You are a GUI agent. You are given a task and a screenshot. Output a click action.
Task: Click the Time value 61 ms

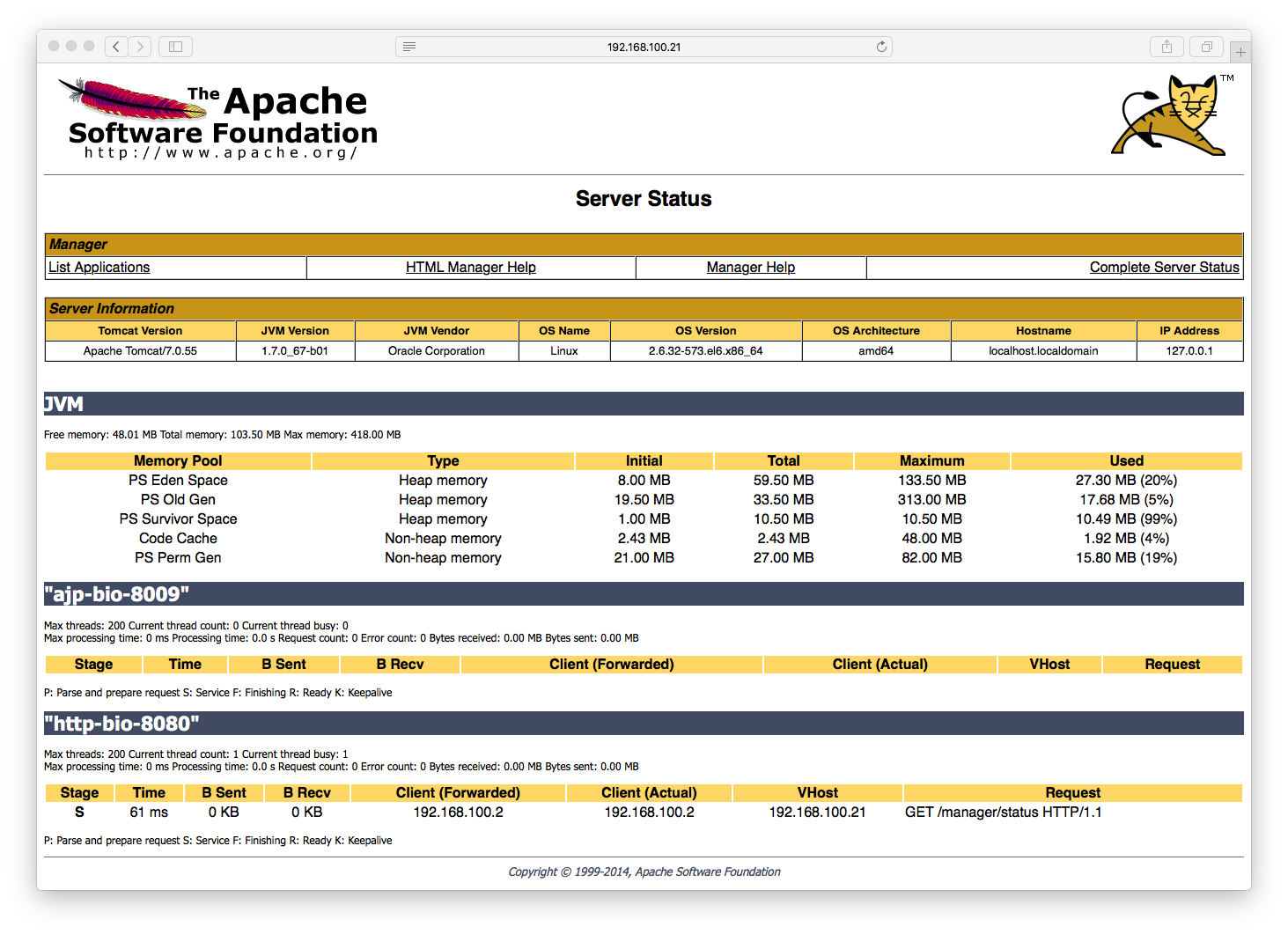point(149,813)
